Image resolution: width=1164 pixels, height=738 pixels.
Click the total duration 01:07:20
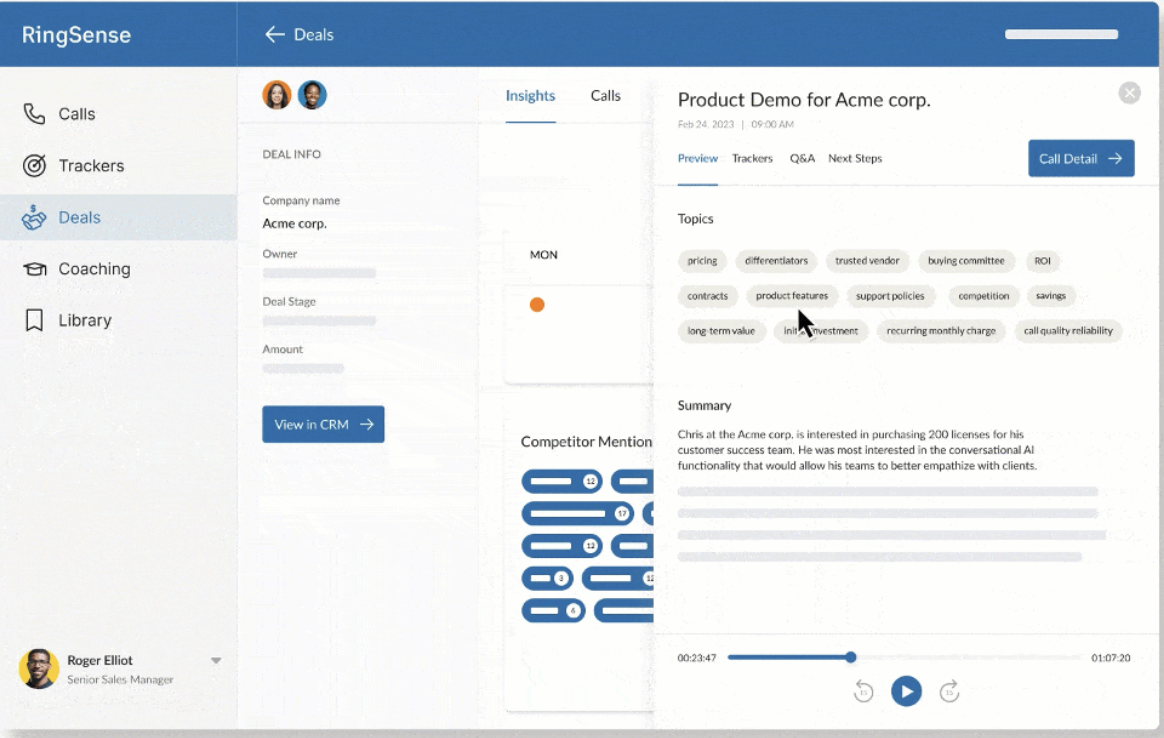tap(1111, 658)
